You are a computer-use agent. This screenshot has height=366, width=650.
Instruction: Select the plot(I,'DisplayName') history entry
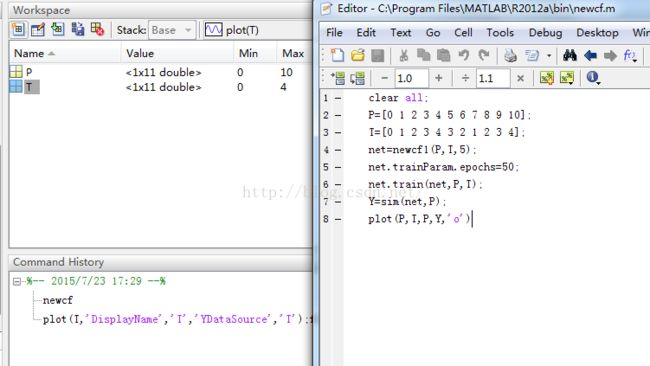[177, 319]
